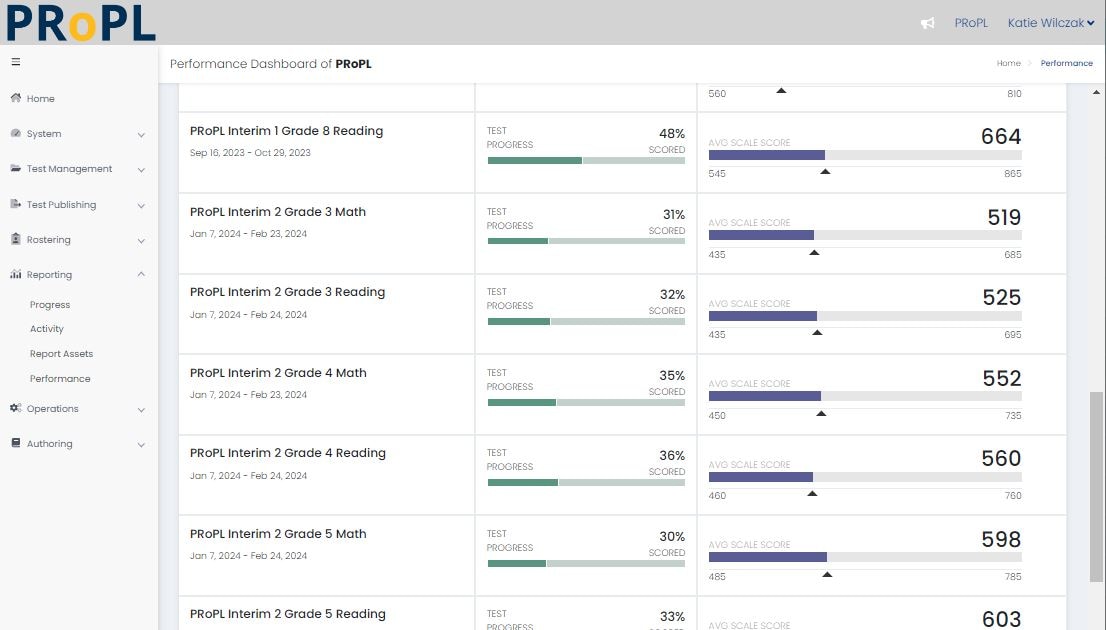Click the Home breadcrumb link
1106x630 pixels.
pyautogui.click(x=1008, y=63)
